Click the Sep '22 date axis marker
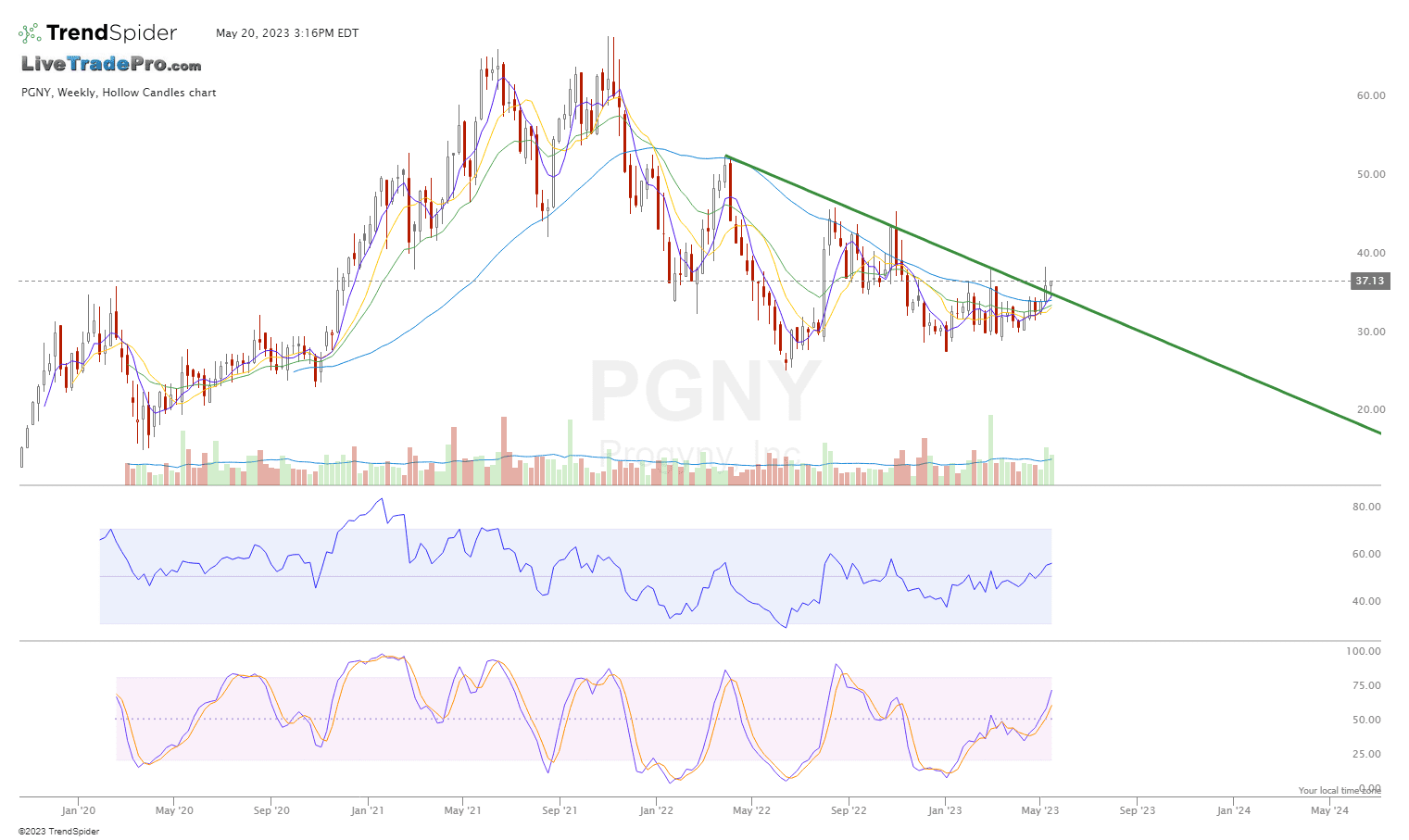The image size is (1409, 840). coord(848,810)
